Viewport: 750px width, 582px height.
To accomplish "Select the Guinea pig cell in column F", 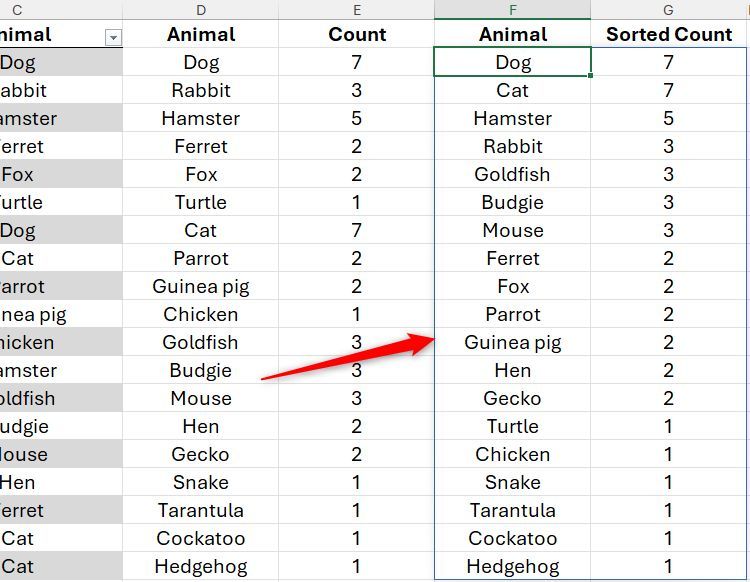I will pyautogui.click(x=513, y=342).
